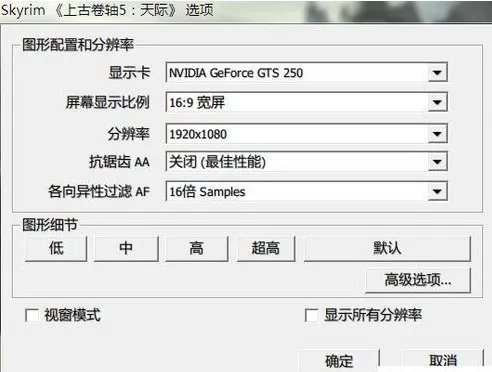Reset graphics detail with 默认 button

(387, 248)
